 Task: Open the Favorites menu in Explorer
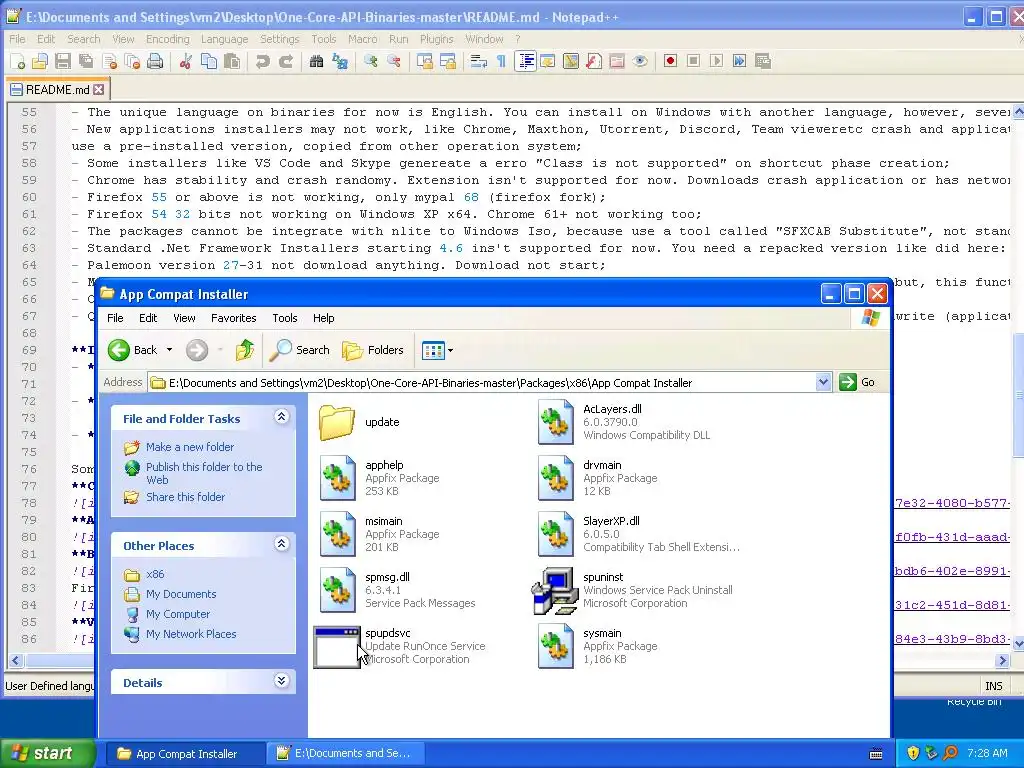click(233, 318)
